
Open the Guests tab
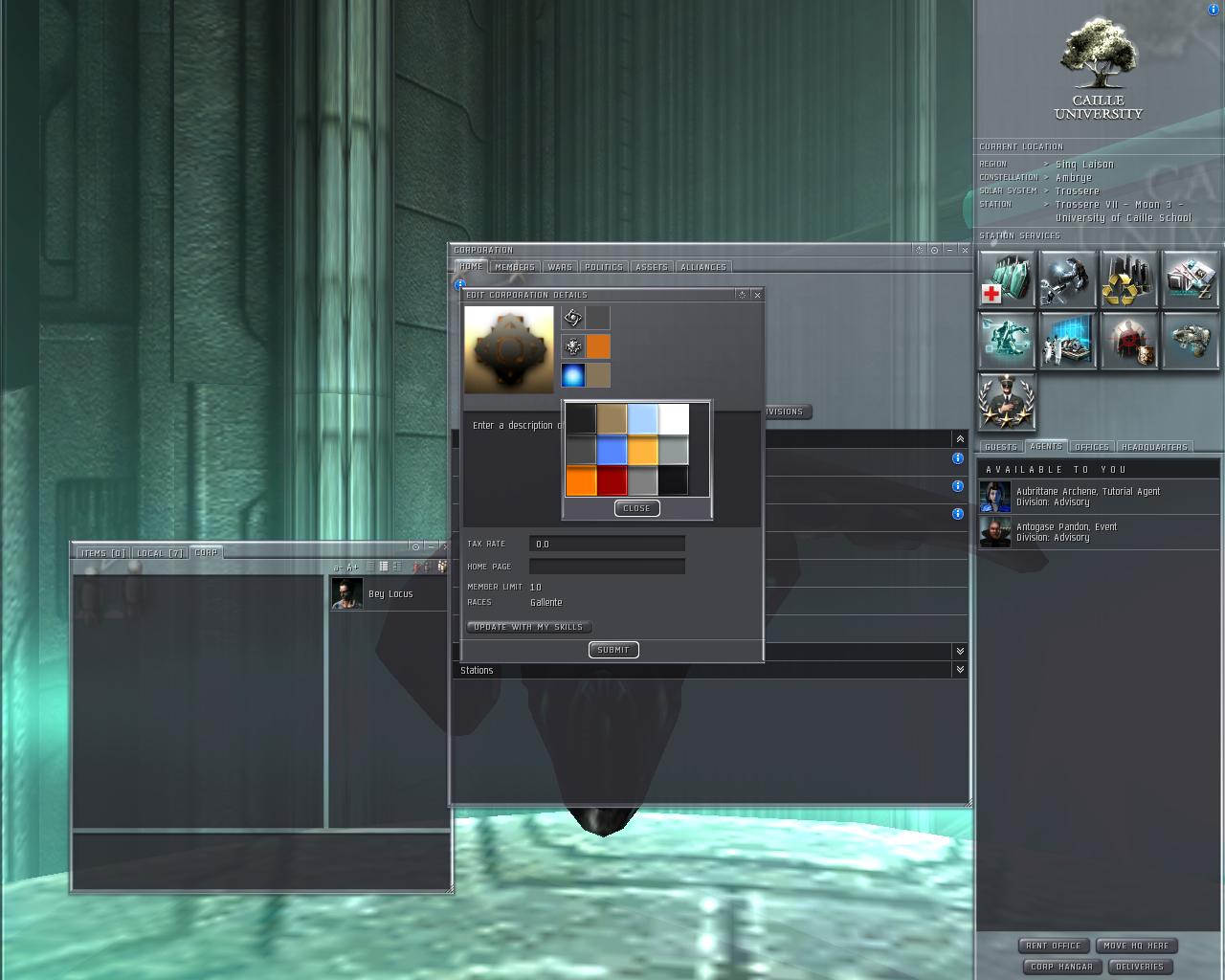coord(1001,447)
